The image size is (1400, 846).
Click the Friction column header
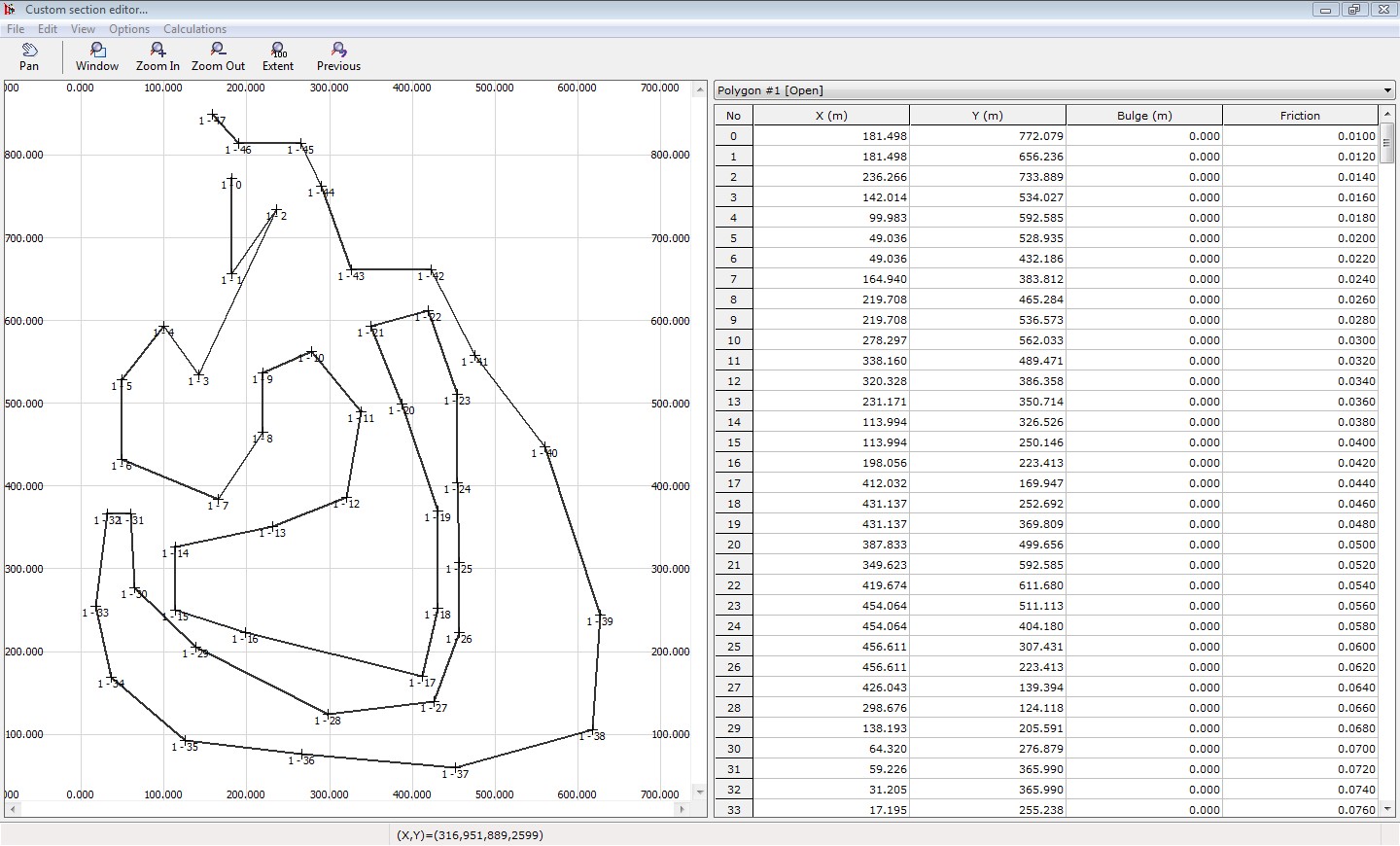click(1300, 116)
